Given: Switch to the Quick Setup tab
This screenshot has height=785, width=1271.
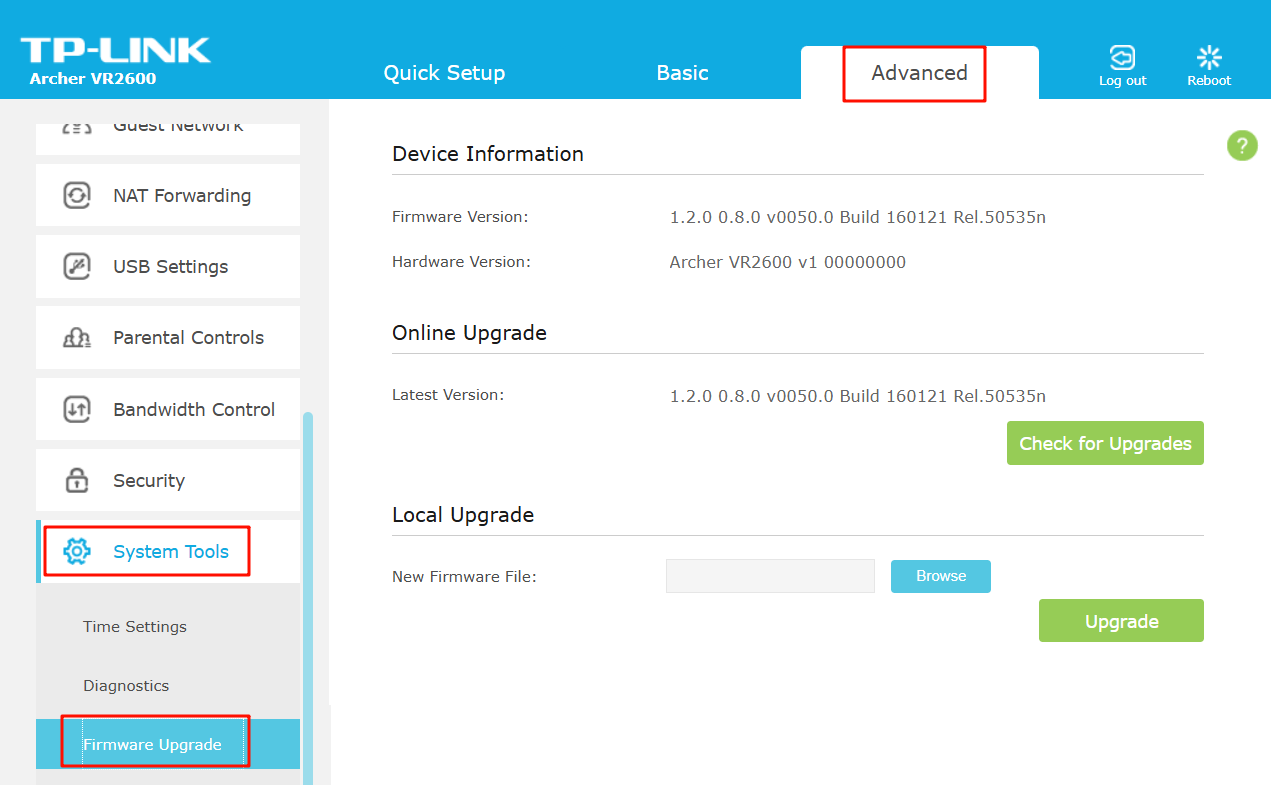Looking at the screenshot, I should 444,72.
